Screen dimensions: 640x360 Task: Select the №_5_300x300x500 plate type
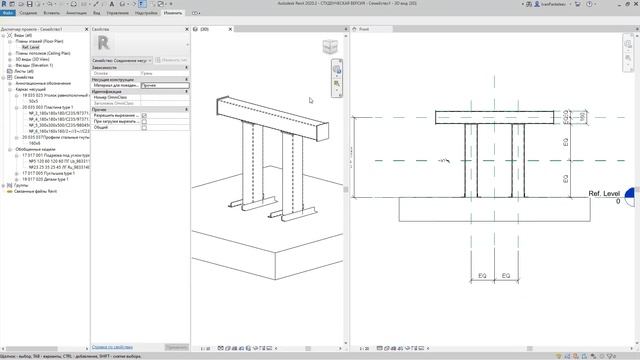(59, 125)
